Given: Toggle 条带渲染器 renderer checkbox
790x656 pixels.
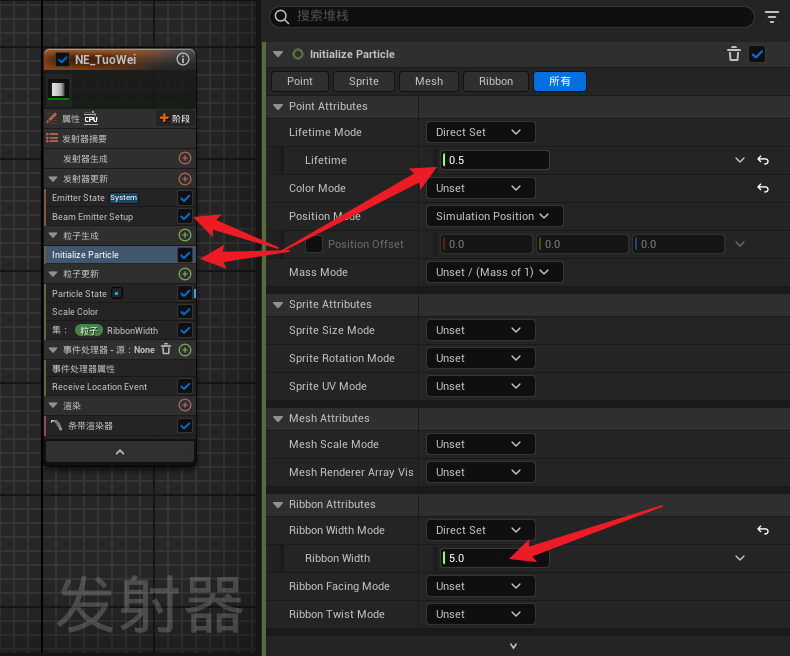Looking at the screenshot, I should [185, 426].
